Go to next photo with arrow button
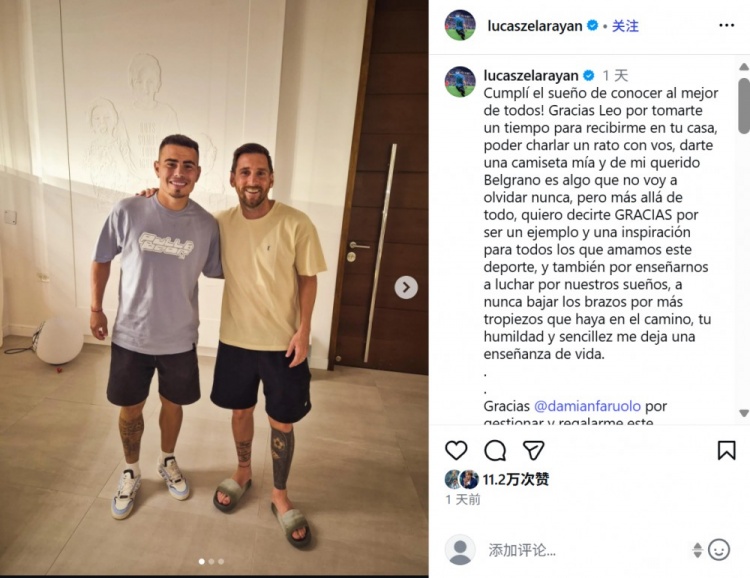750x578 pixels. (406, 288)
